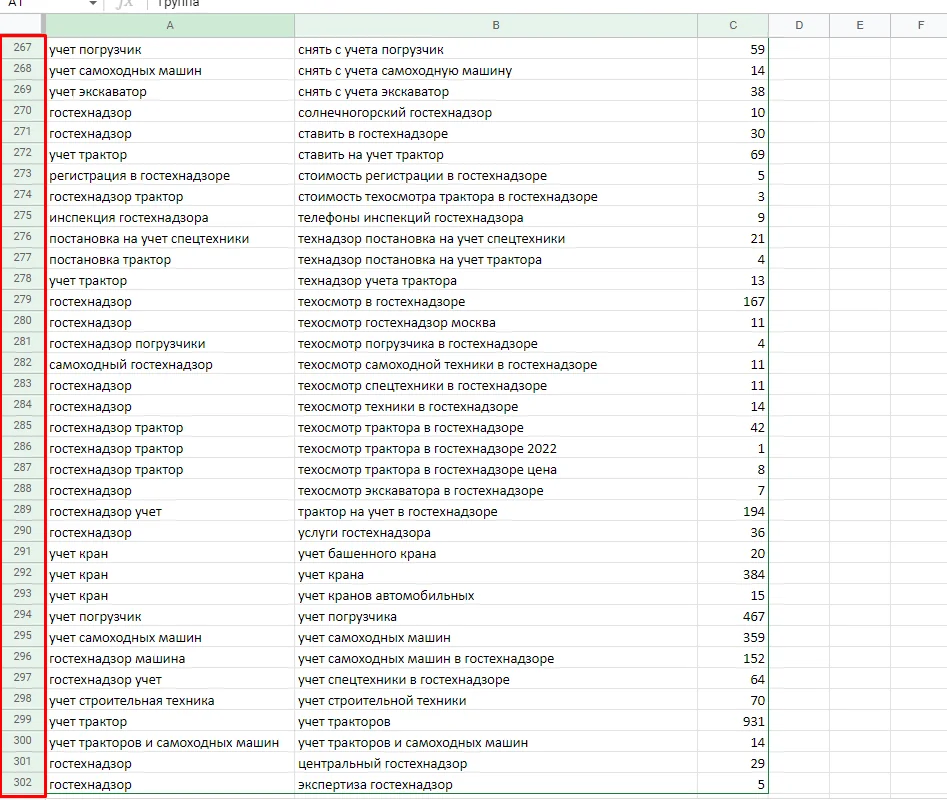The width and height of the screenshot is (947, 800).
Task: Click cell 'учет спецтехники в гостехнадзоре'
Action: (496, 679)
